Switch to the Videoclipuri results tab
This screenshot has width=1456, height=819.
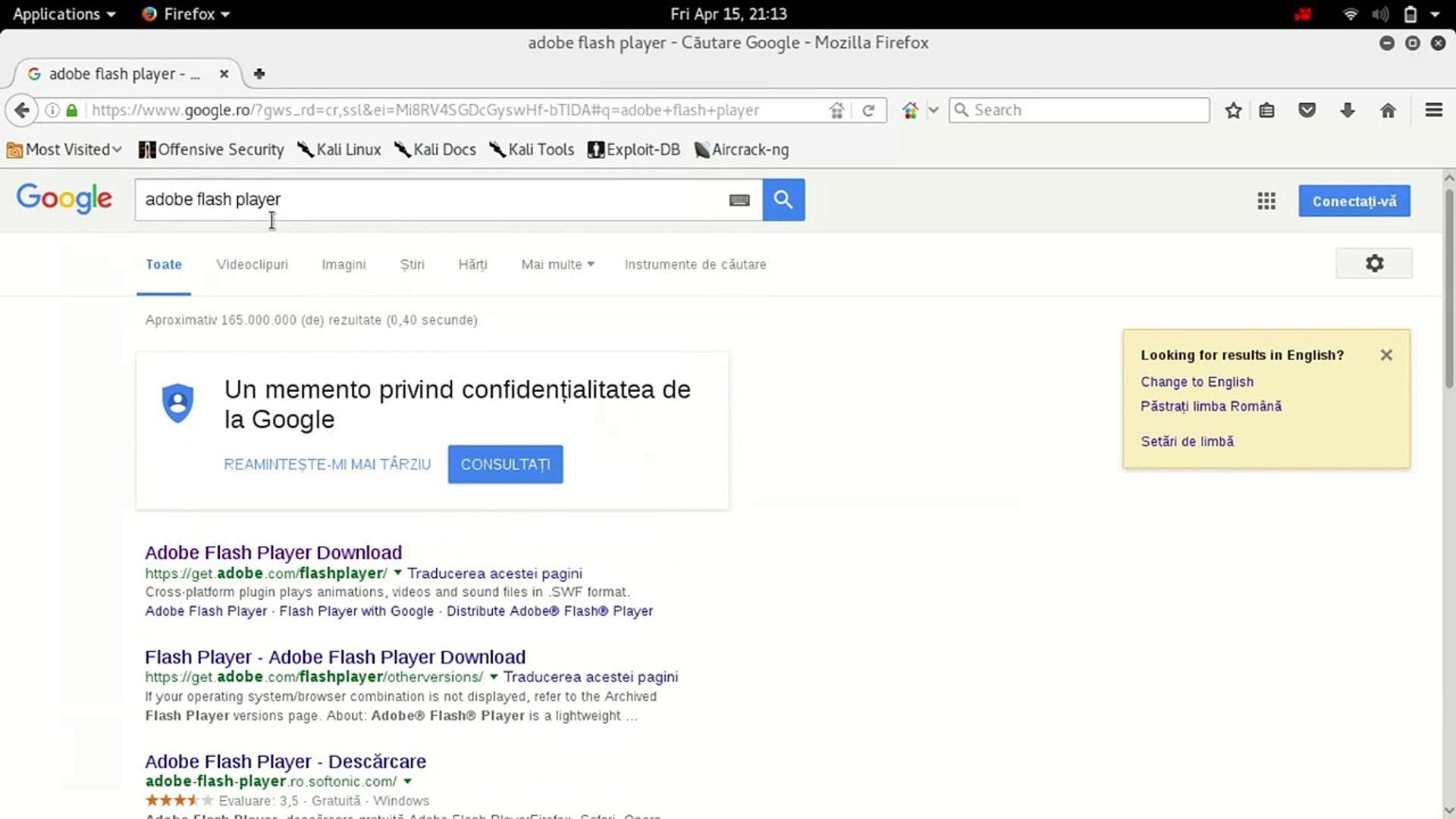coord(252,265)
